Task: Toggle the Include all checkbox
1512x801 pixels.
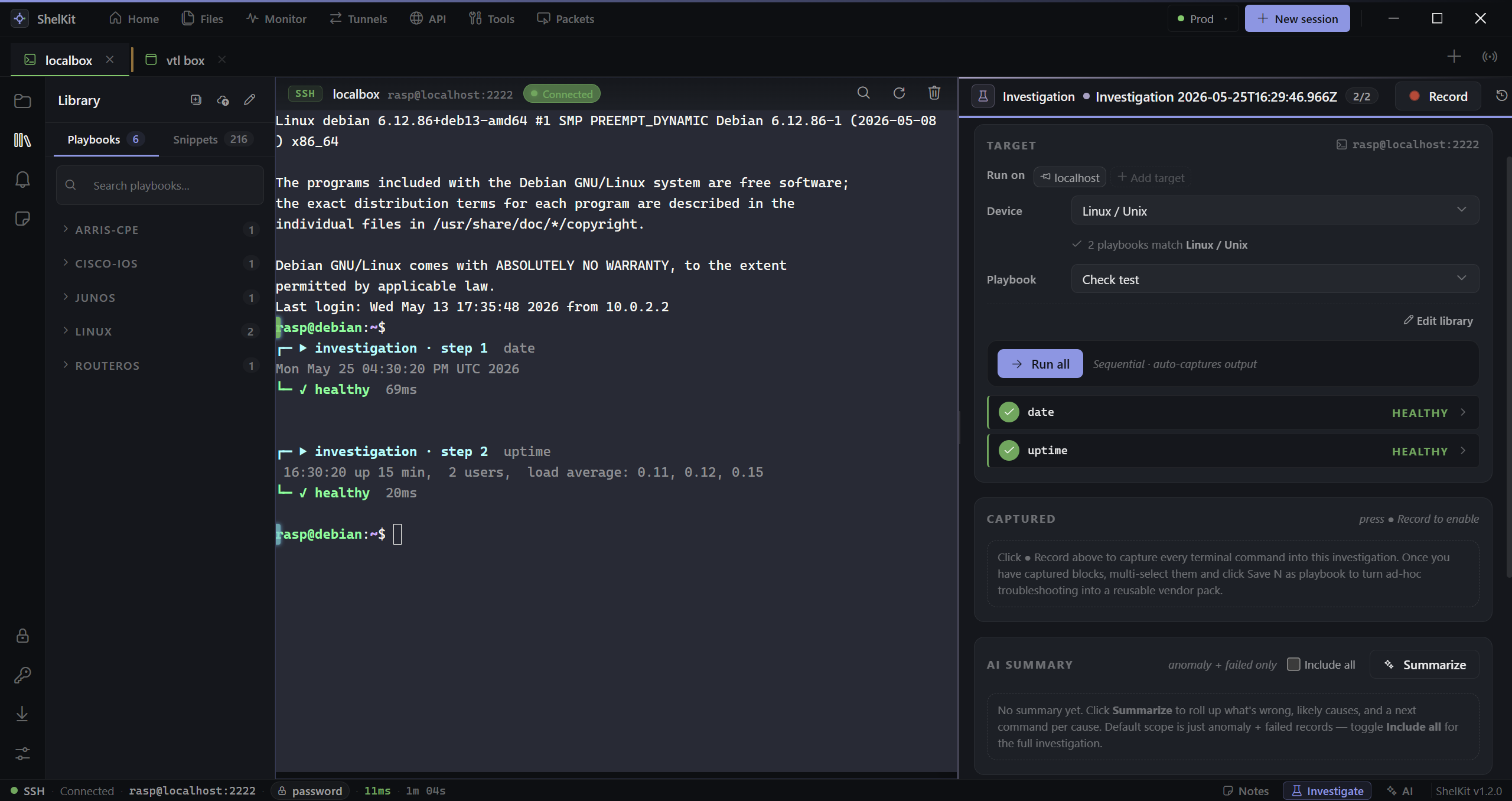Action: [1293, 665]
